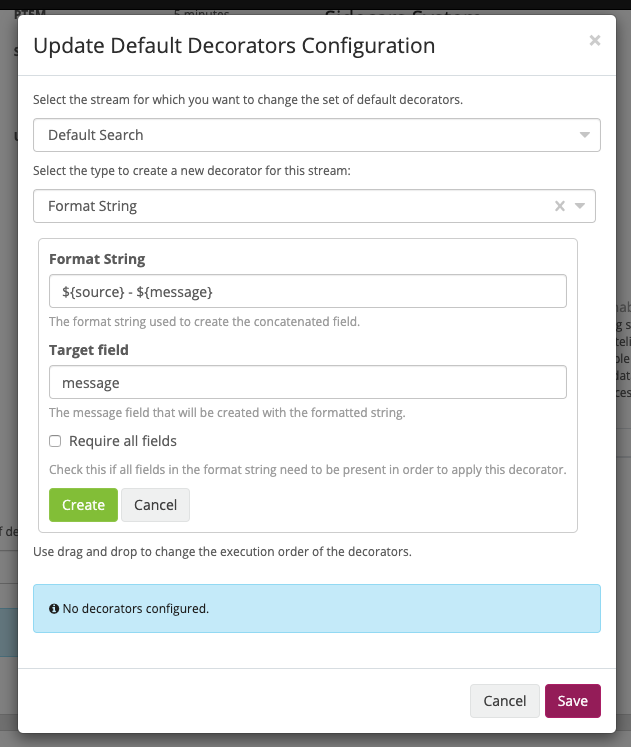This screenshot has width=631, height=747.
Task: Open the decorator type dropdown arrow
Action: (580, 206)
